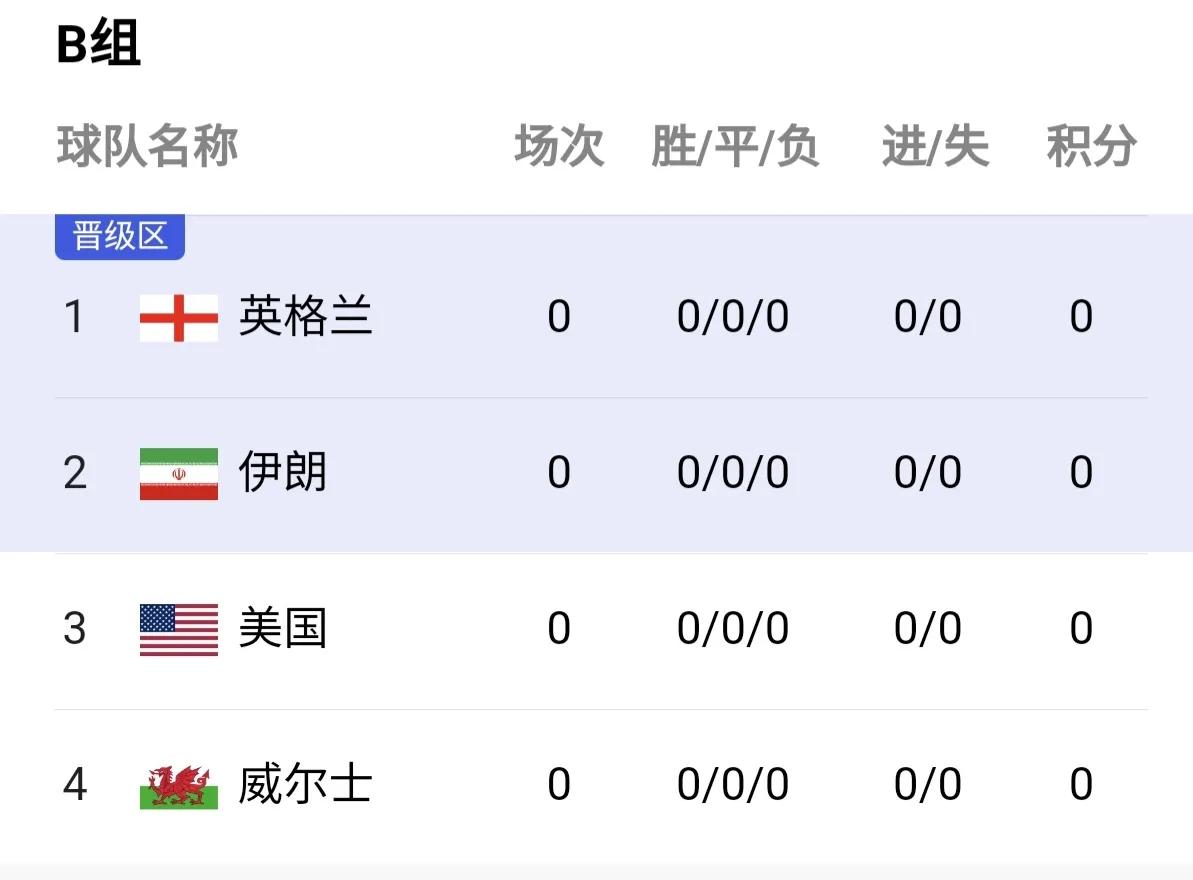This screenshot has height=880, width=1193.
Task: Select the 球队名称 column header
Action: tap(148, 146)
